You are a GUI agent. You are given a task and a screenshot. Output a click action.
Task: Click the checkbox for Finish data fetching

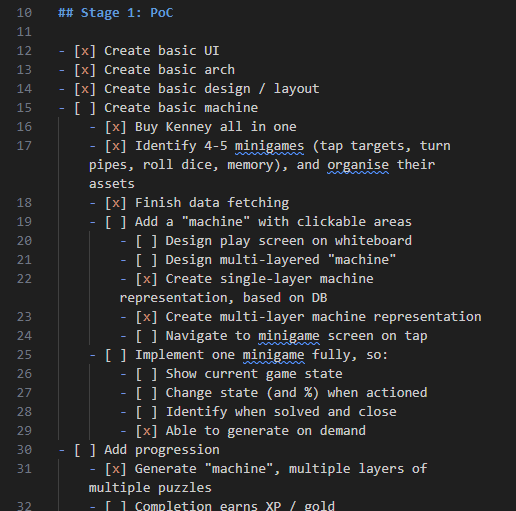click(116, 203)
